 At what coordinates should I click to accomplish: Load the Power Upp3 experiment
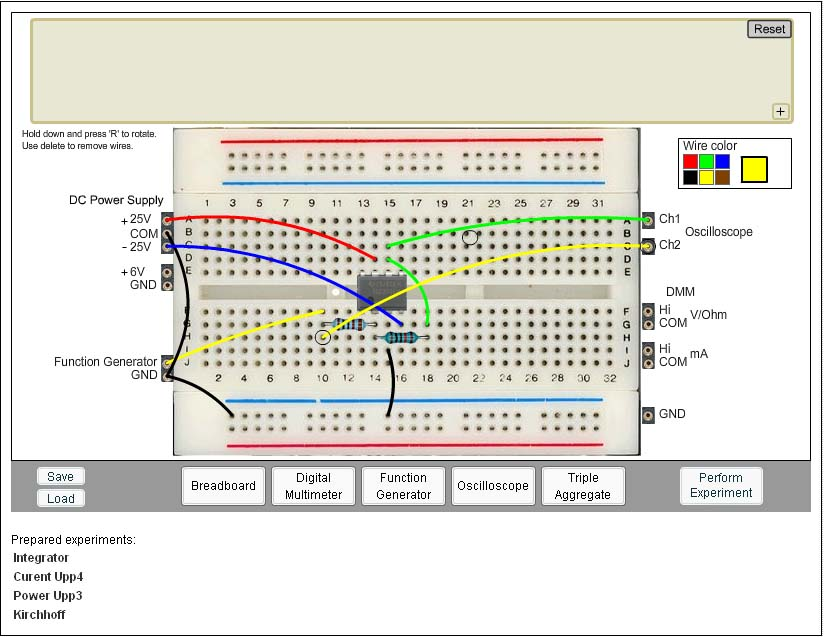tap(48, 595)
